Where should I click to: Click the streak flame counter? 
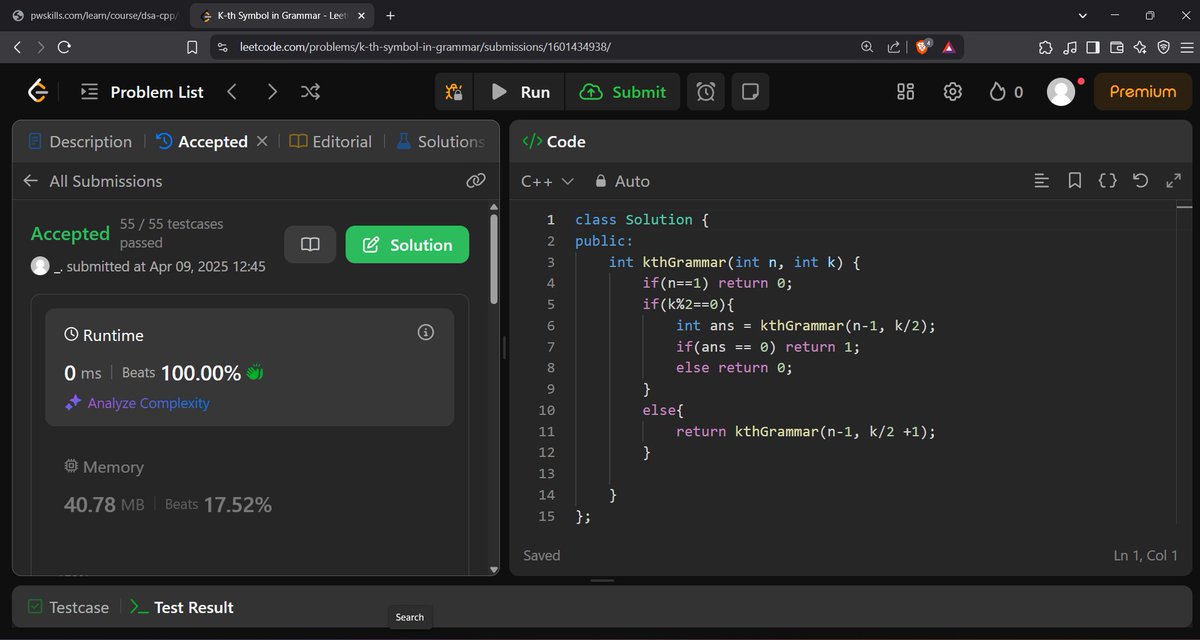[1006, 92]
